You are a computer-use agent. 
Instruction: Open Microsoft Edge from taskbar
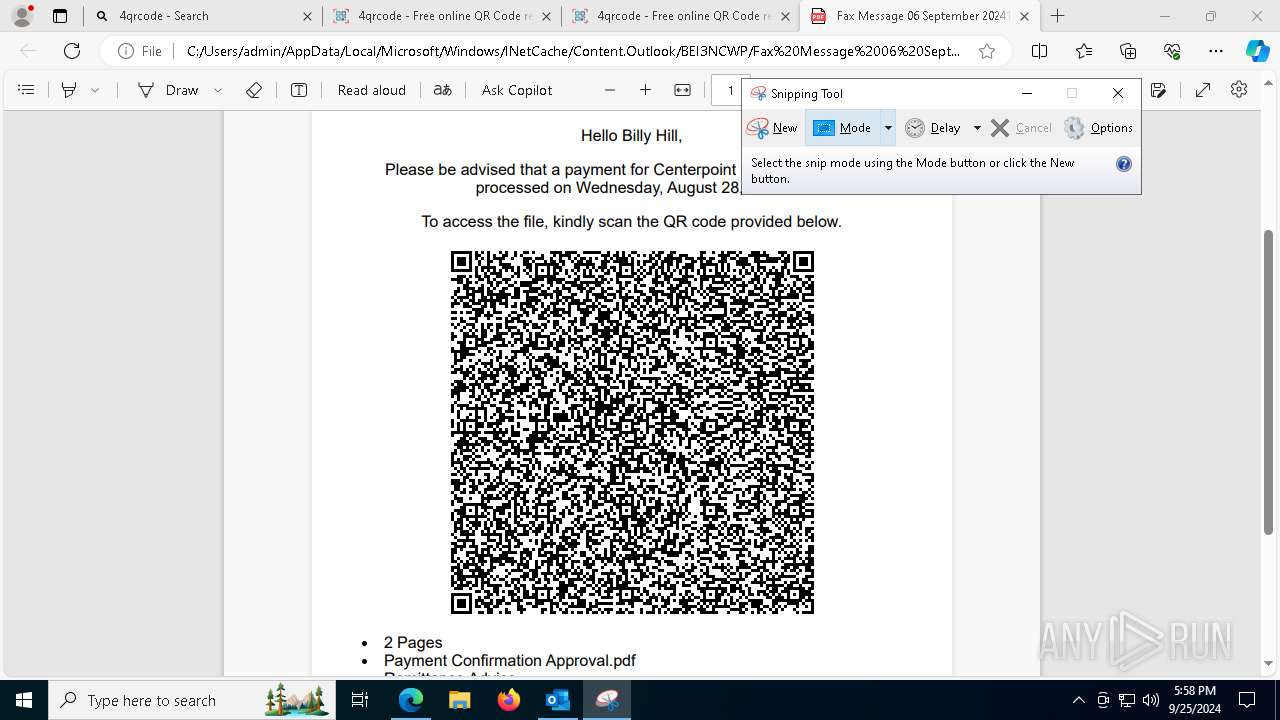click(x=411, y=700)
